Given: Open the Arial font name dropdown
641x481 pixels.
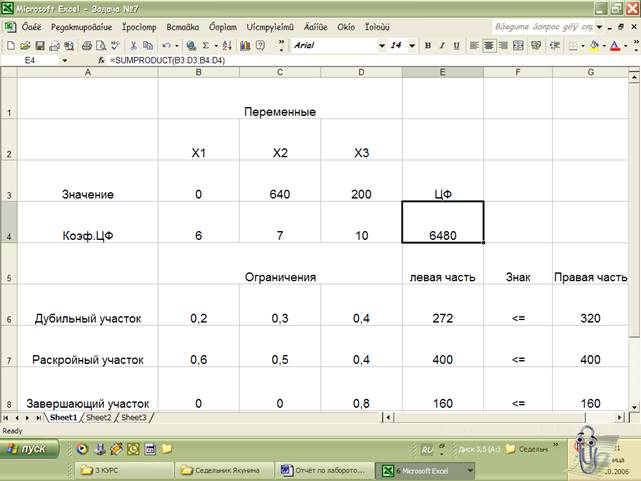Looking at the screenshot, I should 381,45.
